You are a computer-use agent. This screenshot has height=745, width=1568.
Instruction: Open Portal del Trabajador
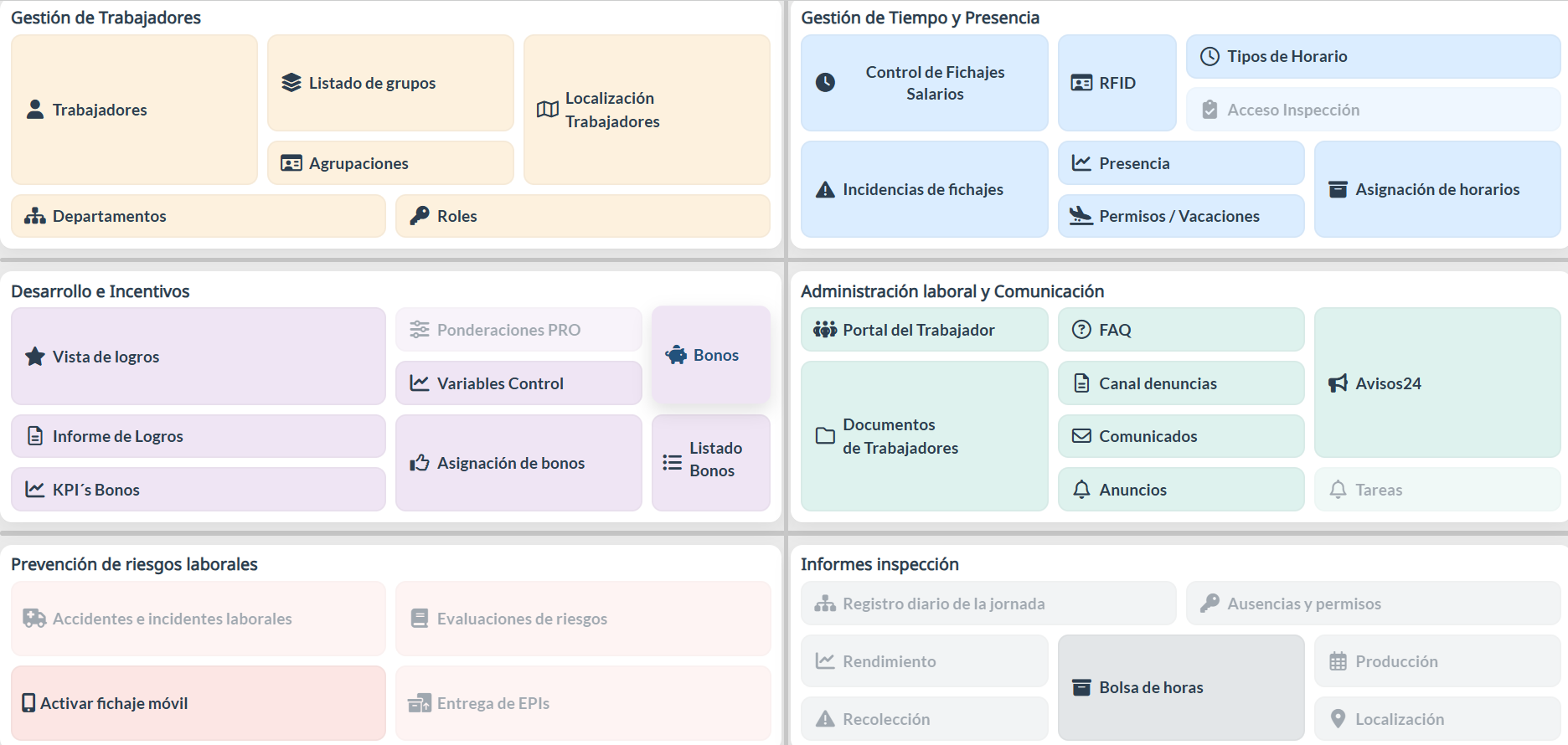(x=924, y=330)
